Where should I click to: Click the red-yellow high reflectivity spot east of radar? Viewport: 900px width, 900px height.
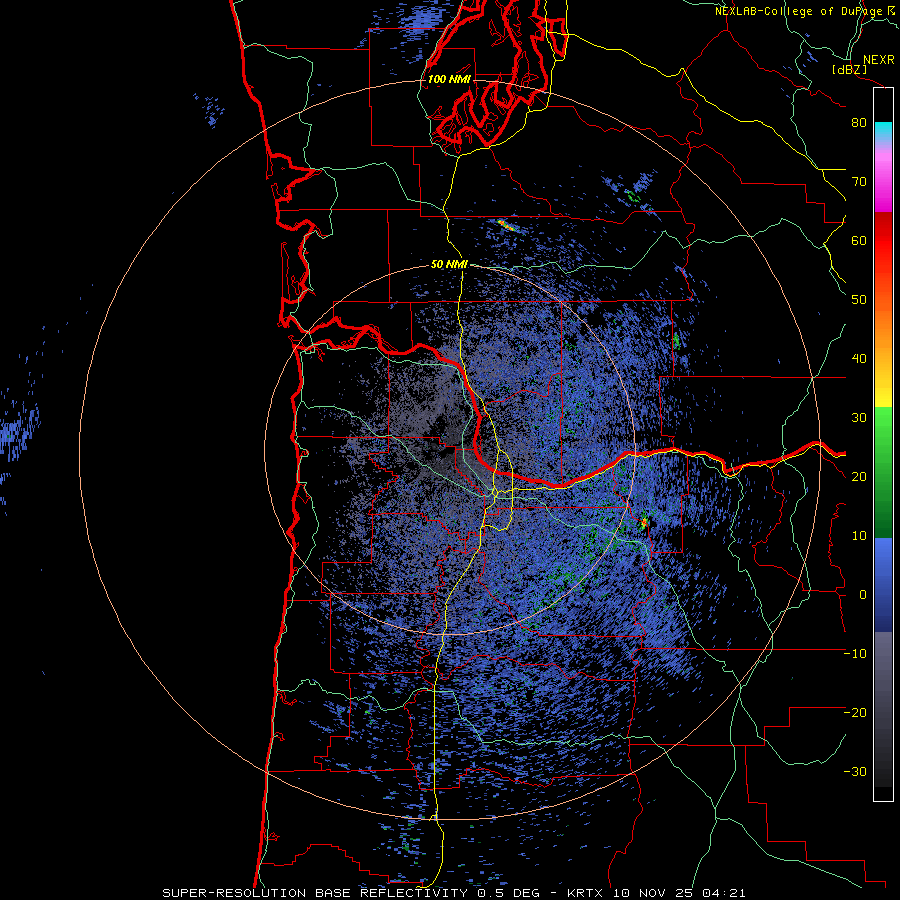pos(644,522)
